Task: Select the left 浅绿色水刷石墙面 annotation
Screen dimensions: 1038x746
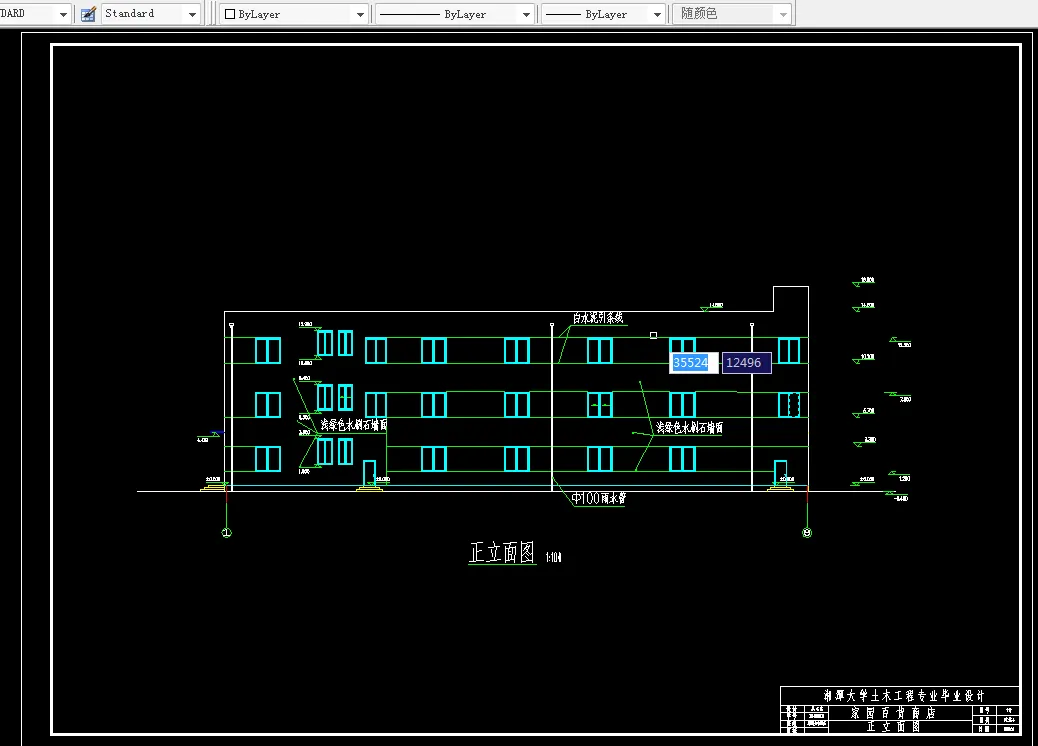Action: click(x=354, y=425)
